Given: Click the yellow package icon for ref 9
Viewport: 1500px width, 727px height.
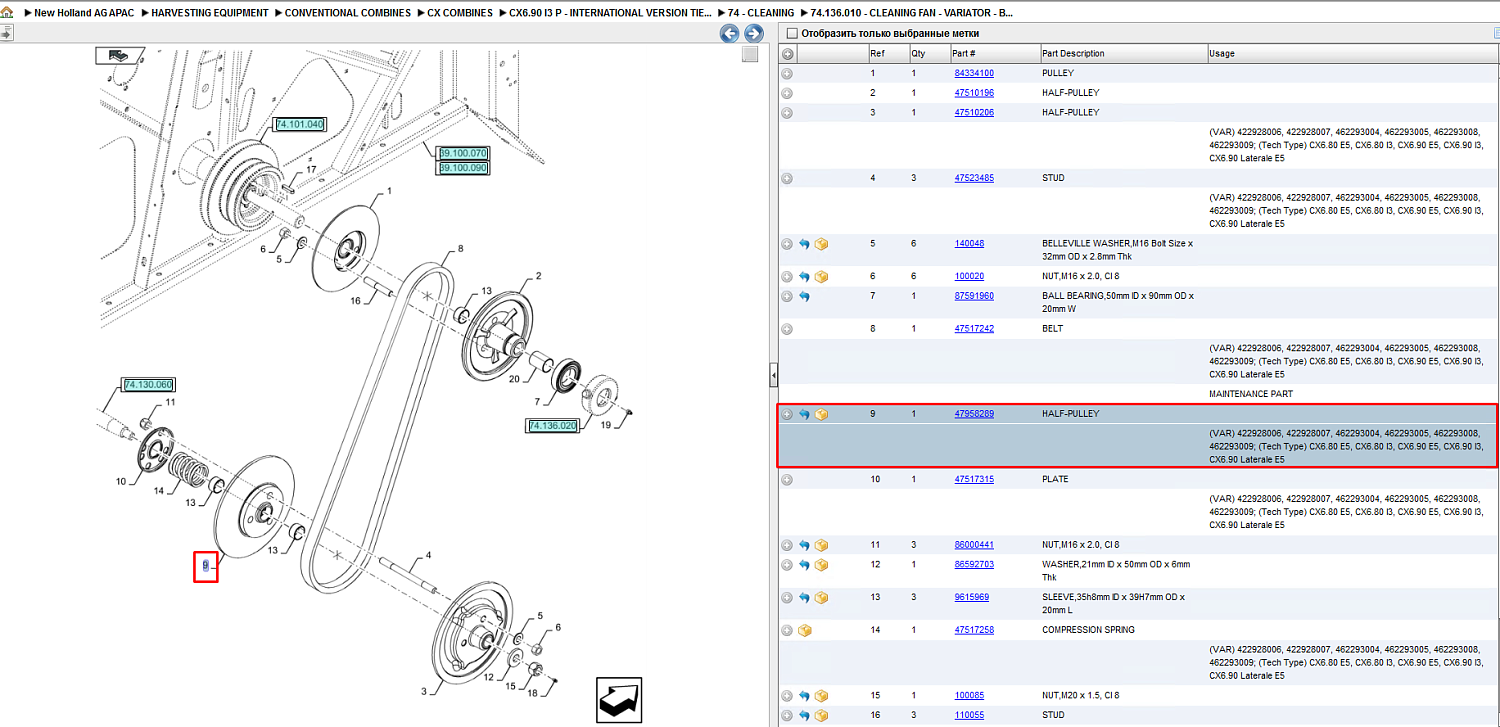Looking at the screenshot, I should click(x=821, y=414).
